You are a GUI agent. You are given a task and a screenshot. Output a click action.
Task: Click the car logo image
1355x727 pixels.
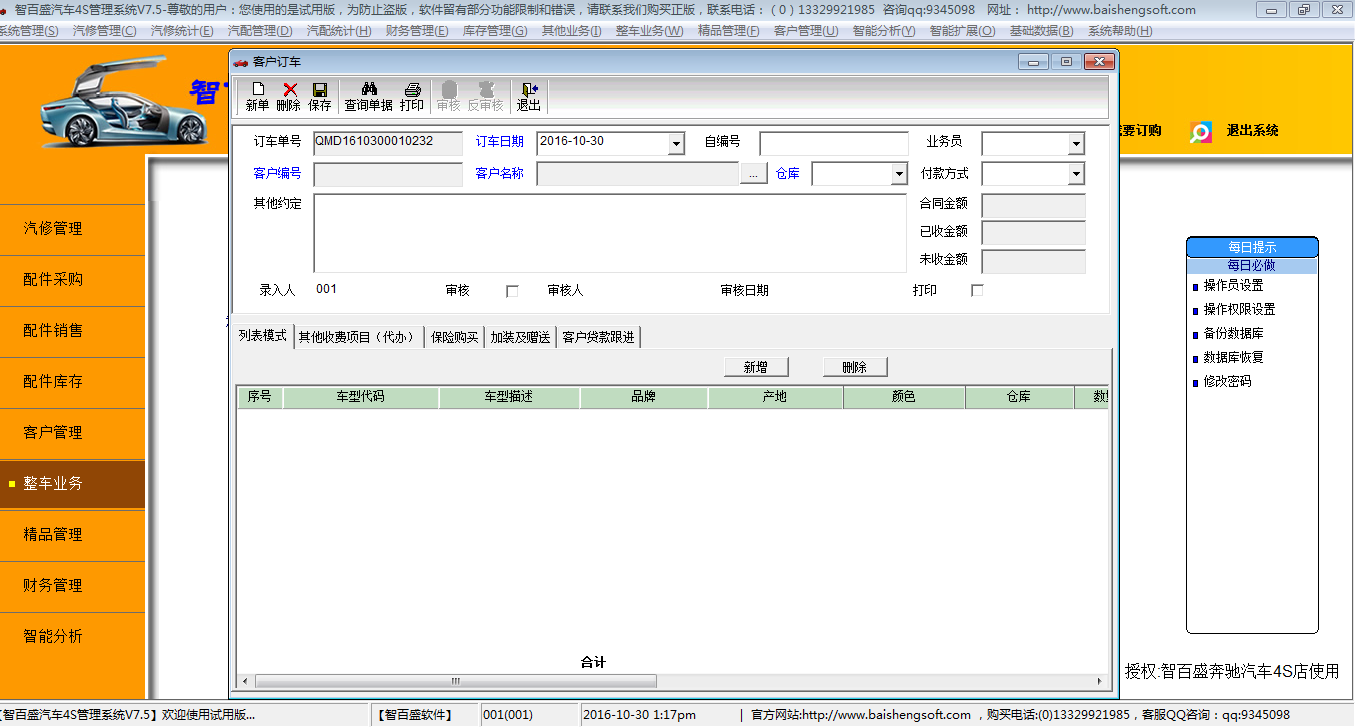point(122,102)
